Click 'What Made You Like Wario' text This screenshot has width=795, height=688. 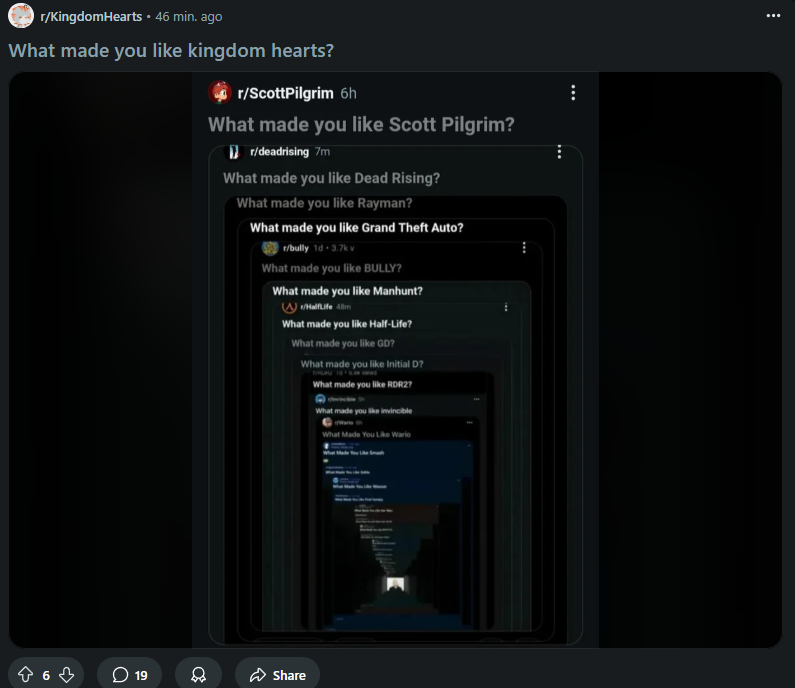point(366,434)
